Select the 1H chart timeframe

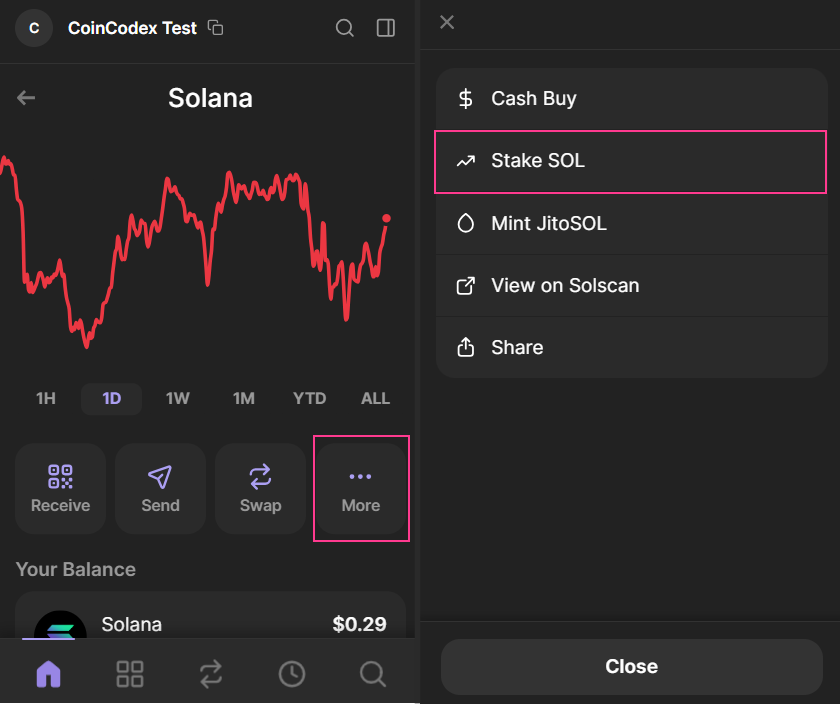(45, 398)
